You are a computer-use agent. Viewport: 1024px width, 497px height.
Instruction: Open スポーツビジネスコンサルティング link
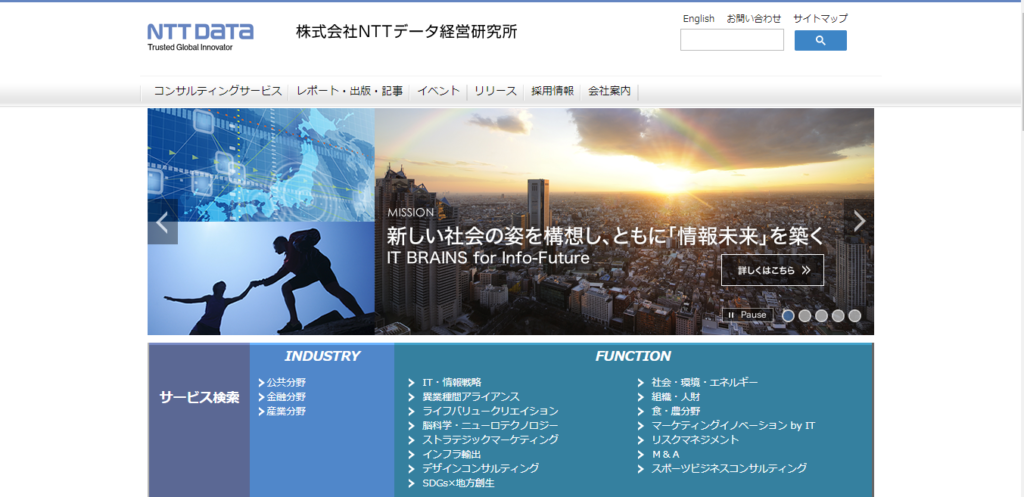tap(729, 468)
